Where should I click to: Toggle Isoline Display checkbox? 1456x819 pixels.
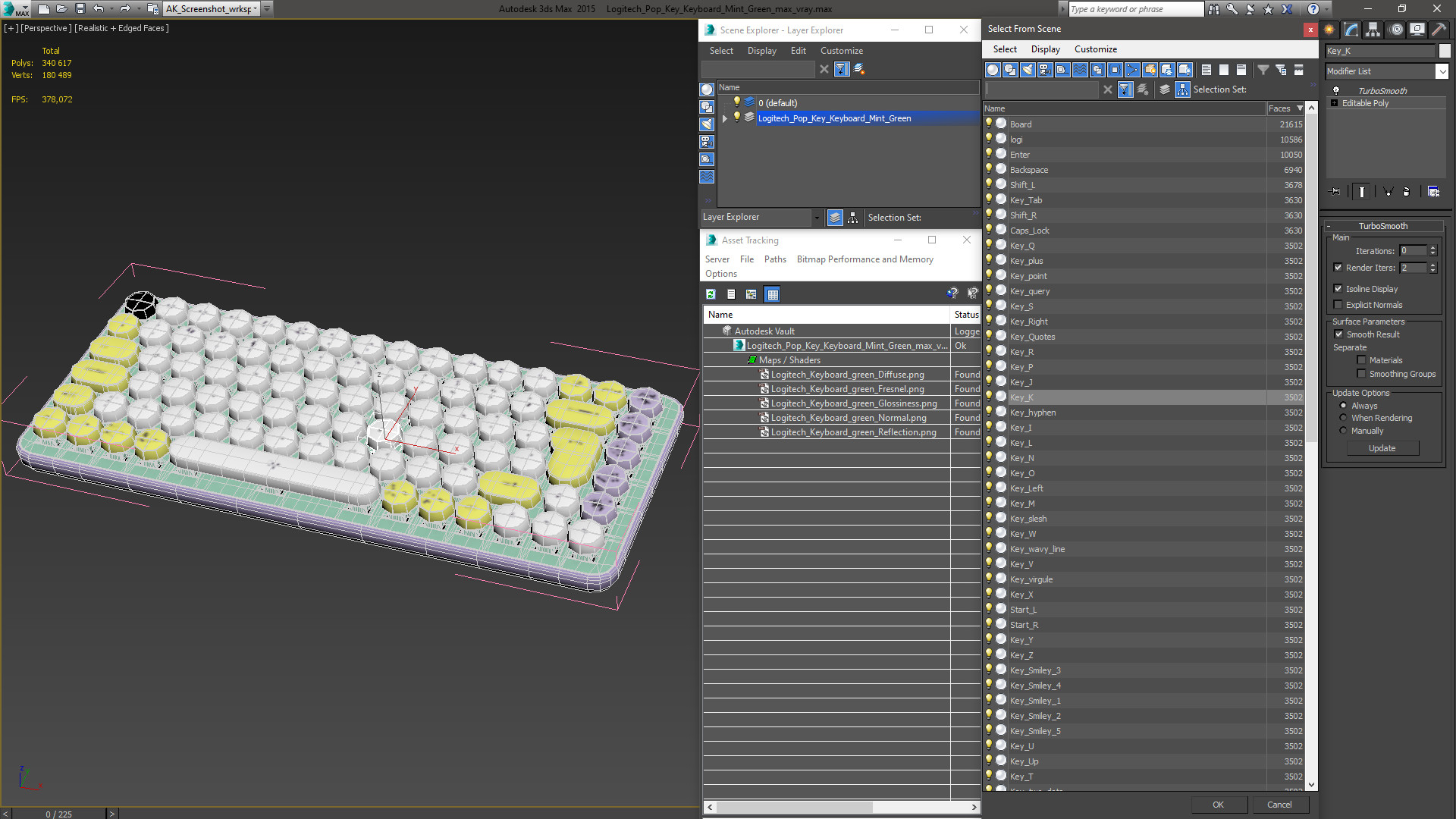1338,289
